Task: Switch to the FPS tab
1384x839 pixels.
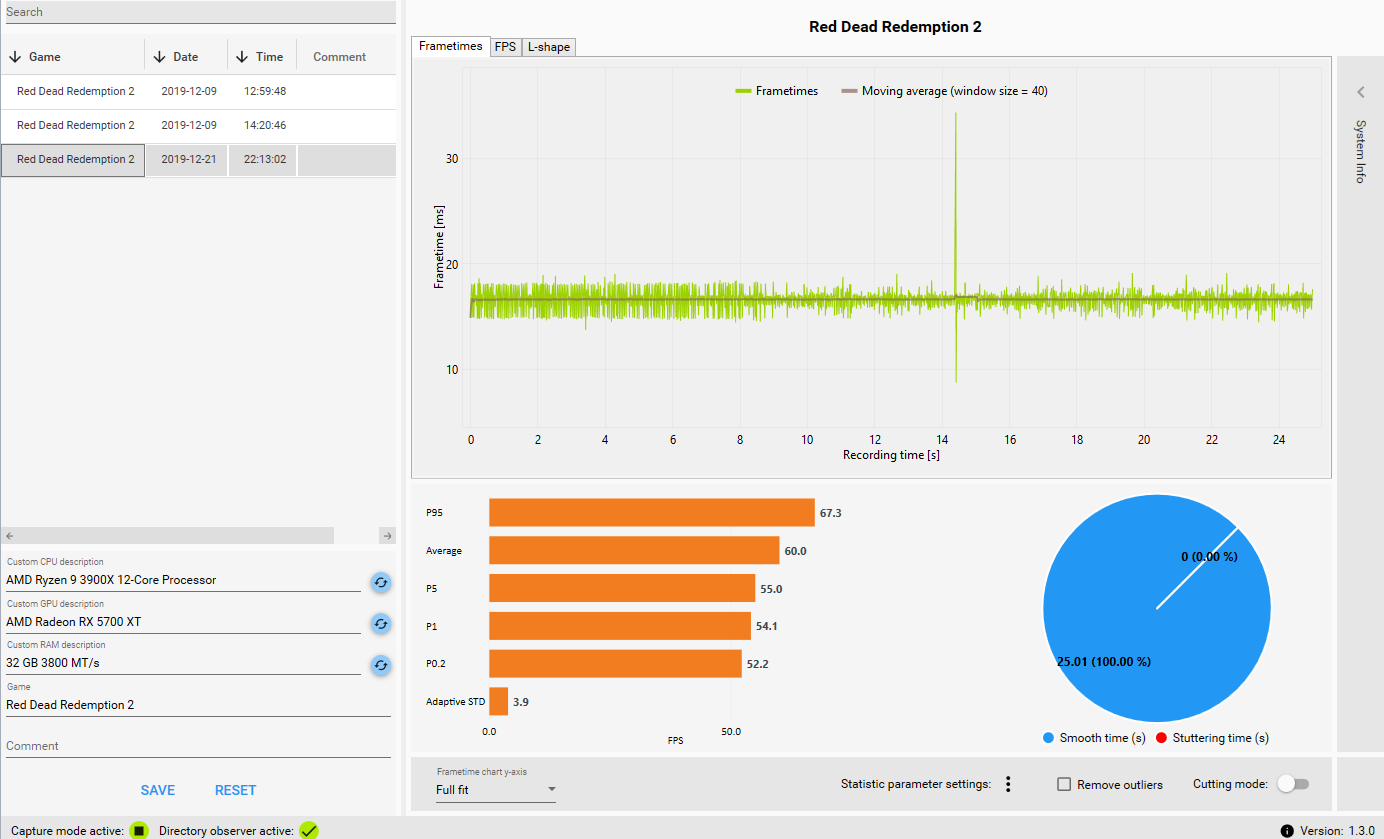Action: point(506,47)
